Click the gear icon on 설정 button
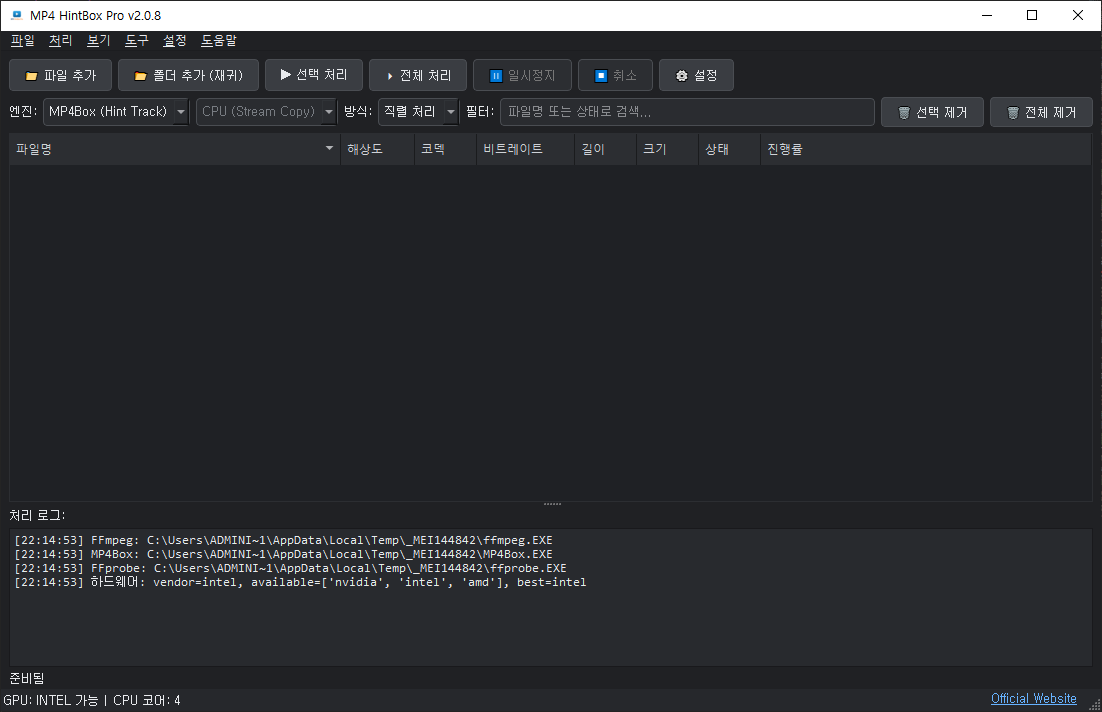 [682, 76]
